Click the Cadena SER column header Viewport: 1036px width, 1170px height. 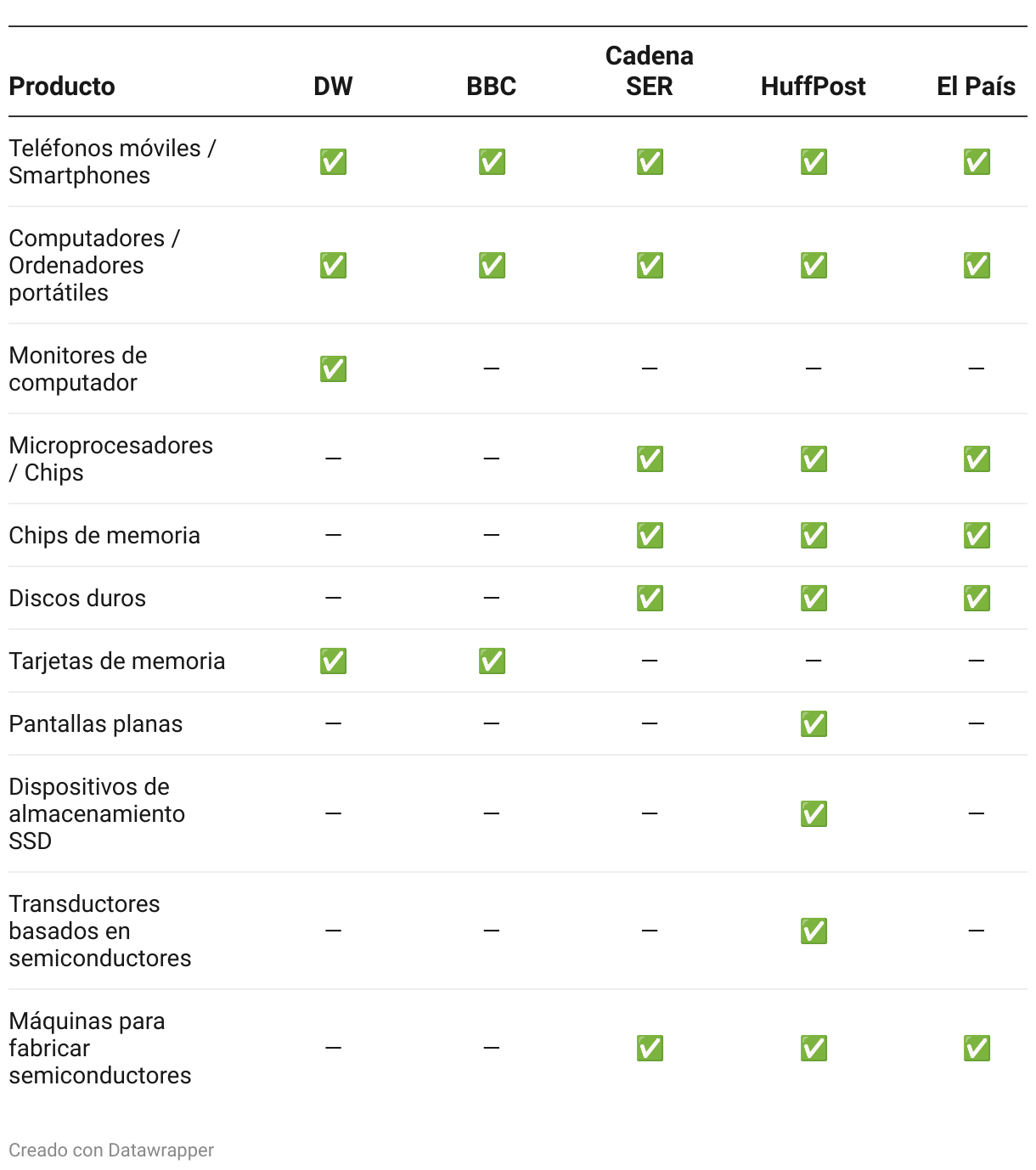click(650, 71)
